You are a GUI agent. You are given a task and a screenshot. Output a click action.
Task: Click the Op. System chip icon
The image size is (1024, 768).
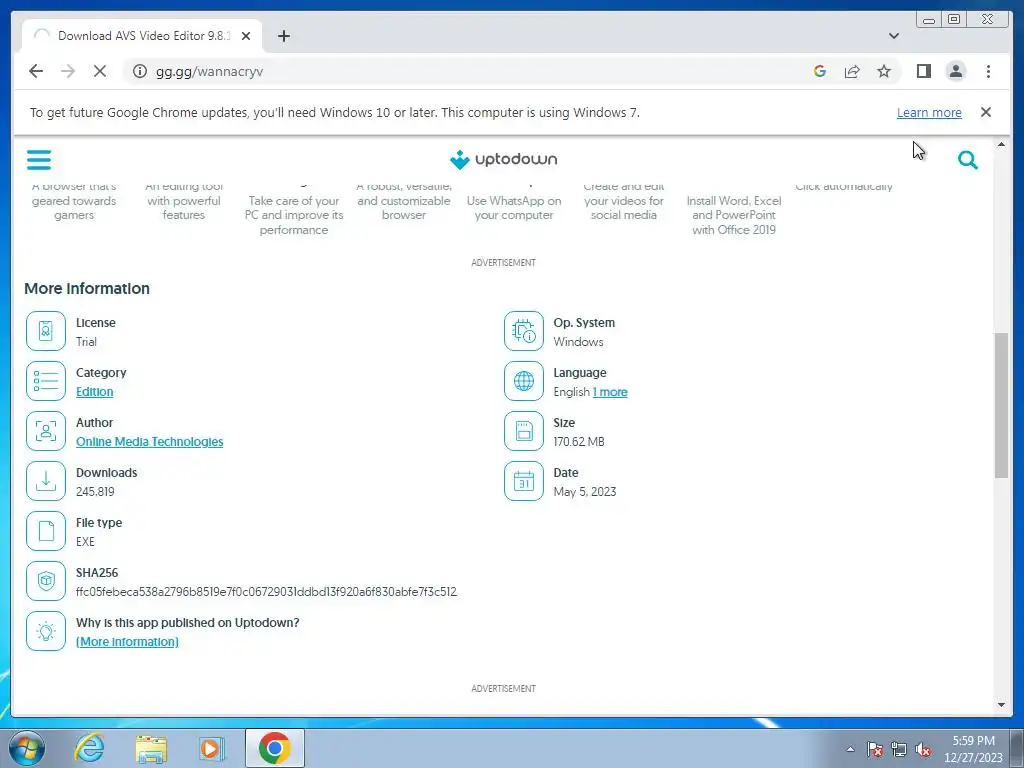pyautogui.click(x=524, y=331)
